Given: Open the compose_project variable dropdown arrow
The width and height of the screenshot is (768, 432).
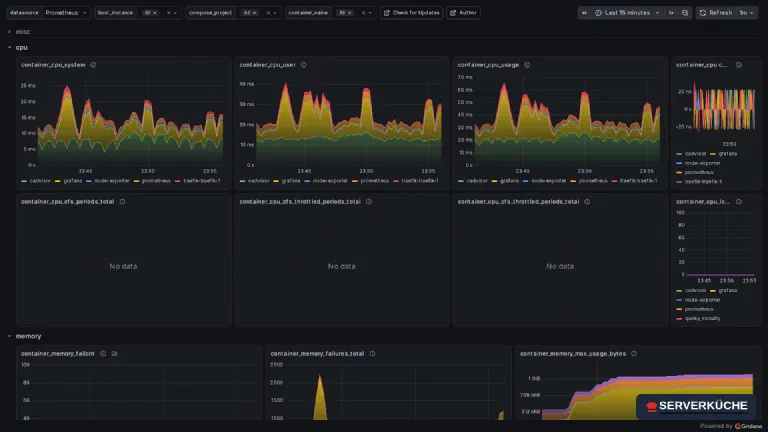Looking at the screenshot, I should point(275,13).
